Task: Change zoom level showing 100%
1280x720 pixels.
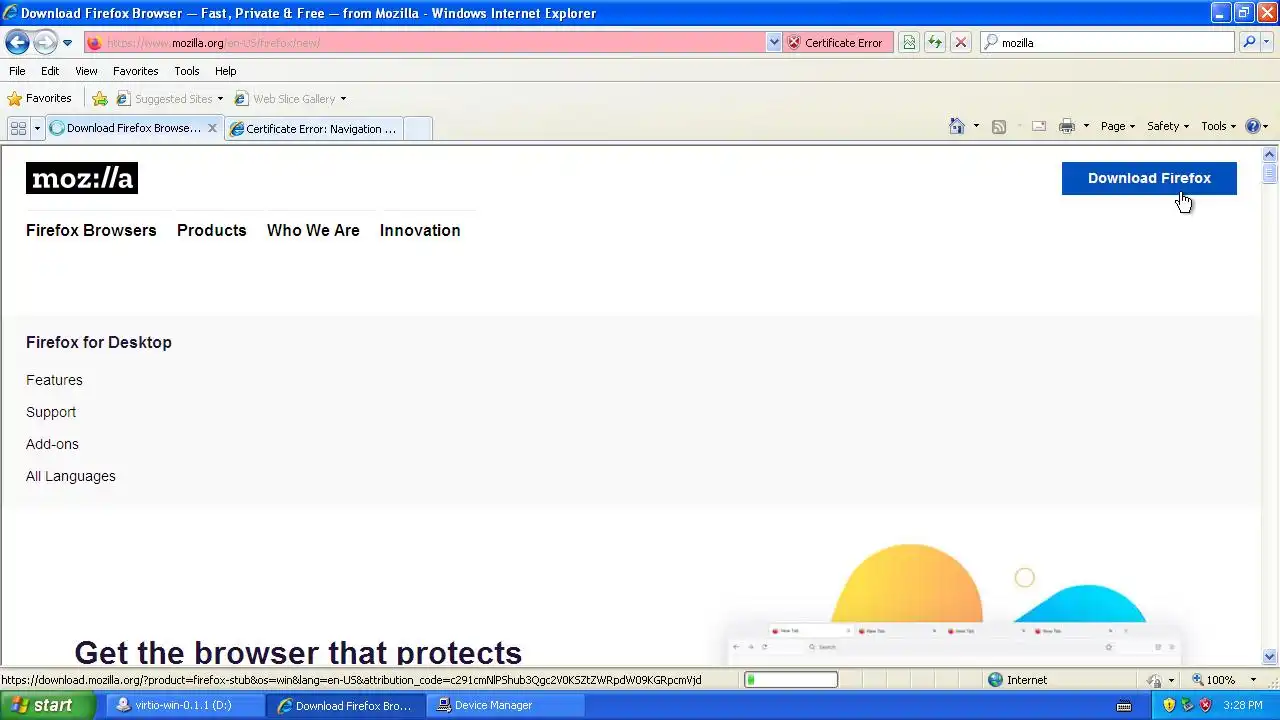Action: coord(1223,680)
